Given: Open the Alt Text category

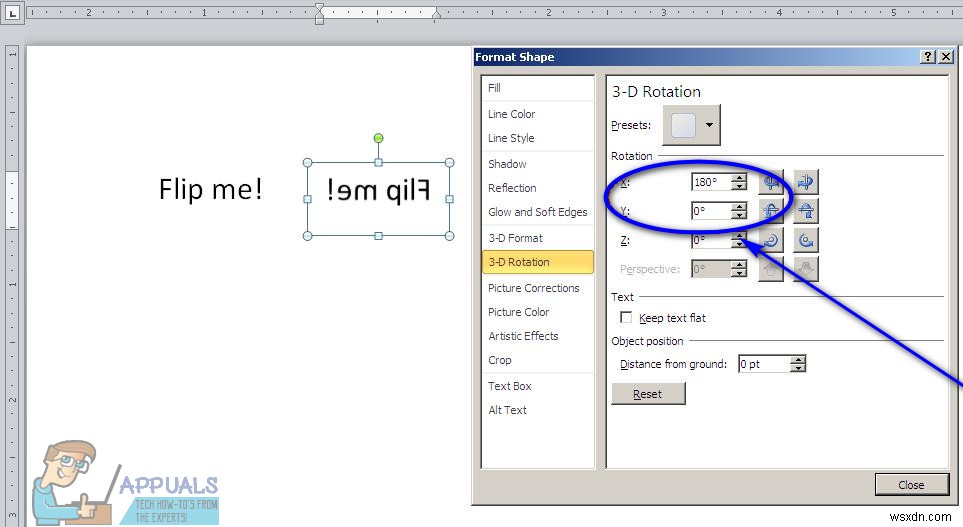Looking at the screenshot, I should point(538,410).
